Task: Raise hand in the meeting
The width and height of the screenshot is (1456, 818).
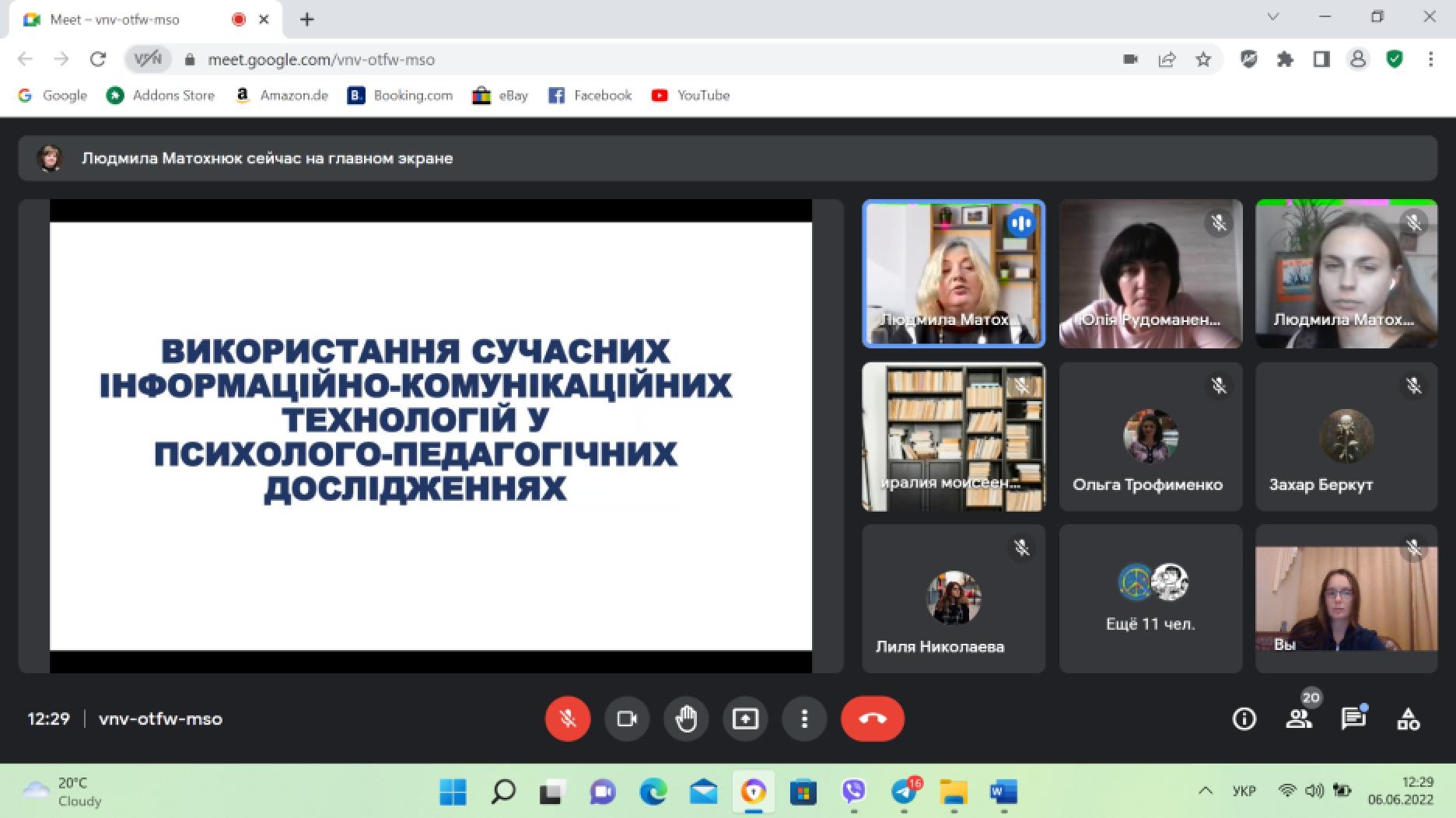Action: click(x=685, y=718)
